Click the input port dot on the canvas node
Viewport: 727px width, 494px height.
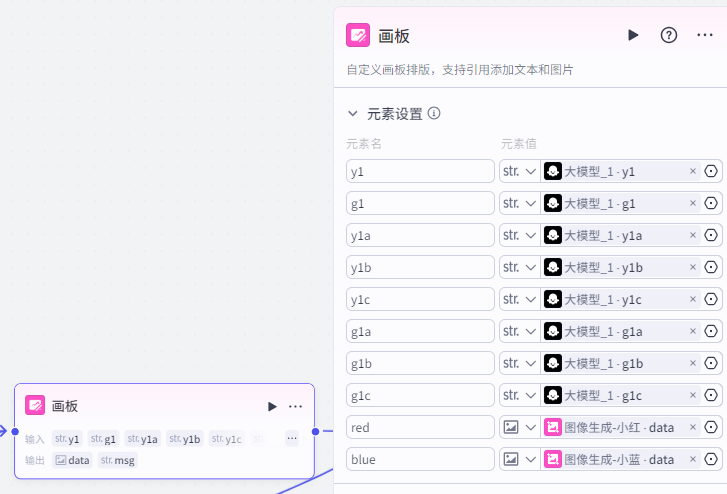[15, 431]
